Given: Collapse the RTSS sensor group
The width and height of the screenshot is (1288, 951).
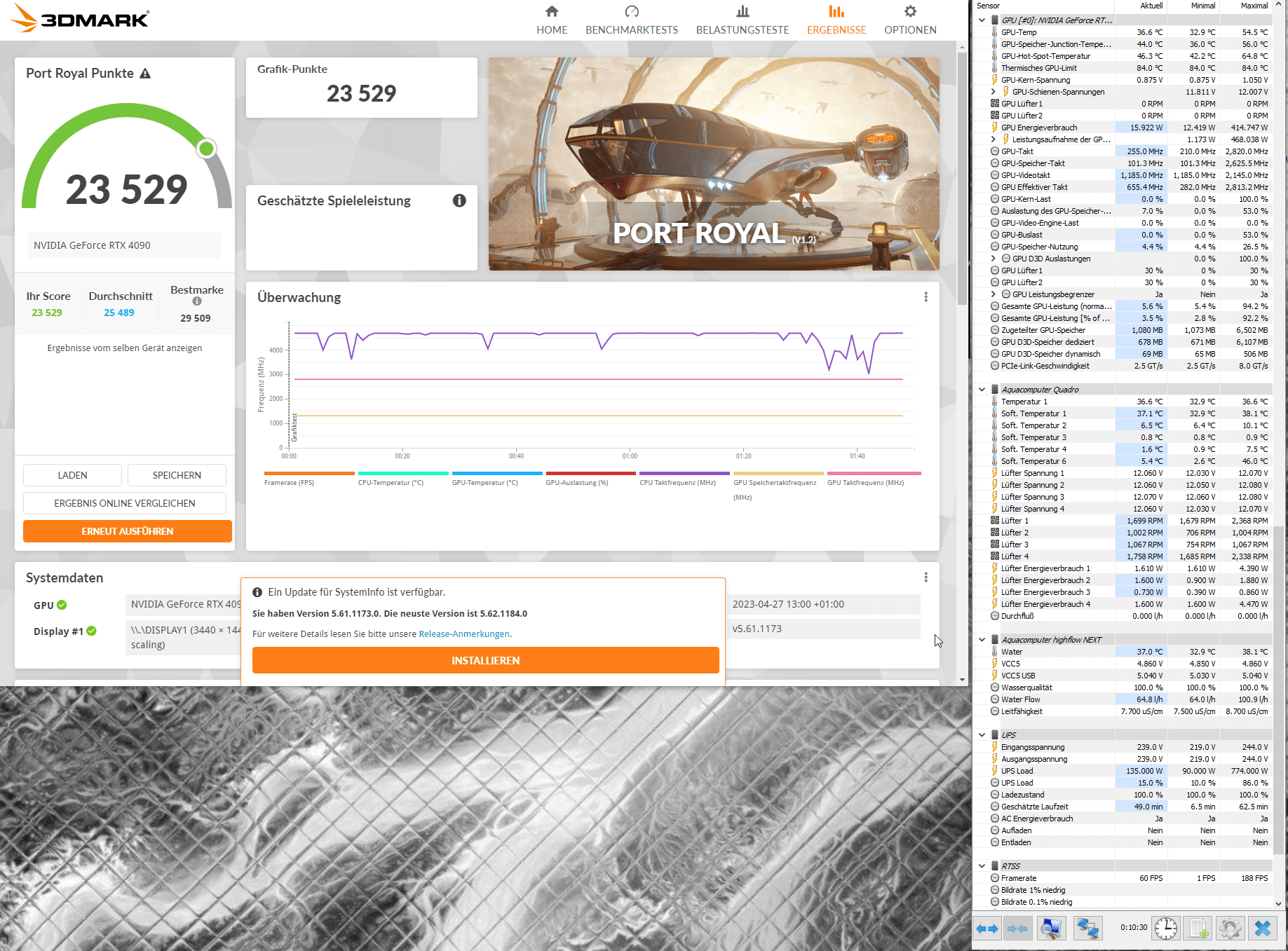Looking at the screenshot, I should click(982, 866).
